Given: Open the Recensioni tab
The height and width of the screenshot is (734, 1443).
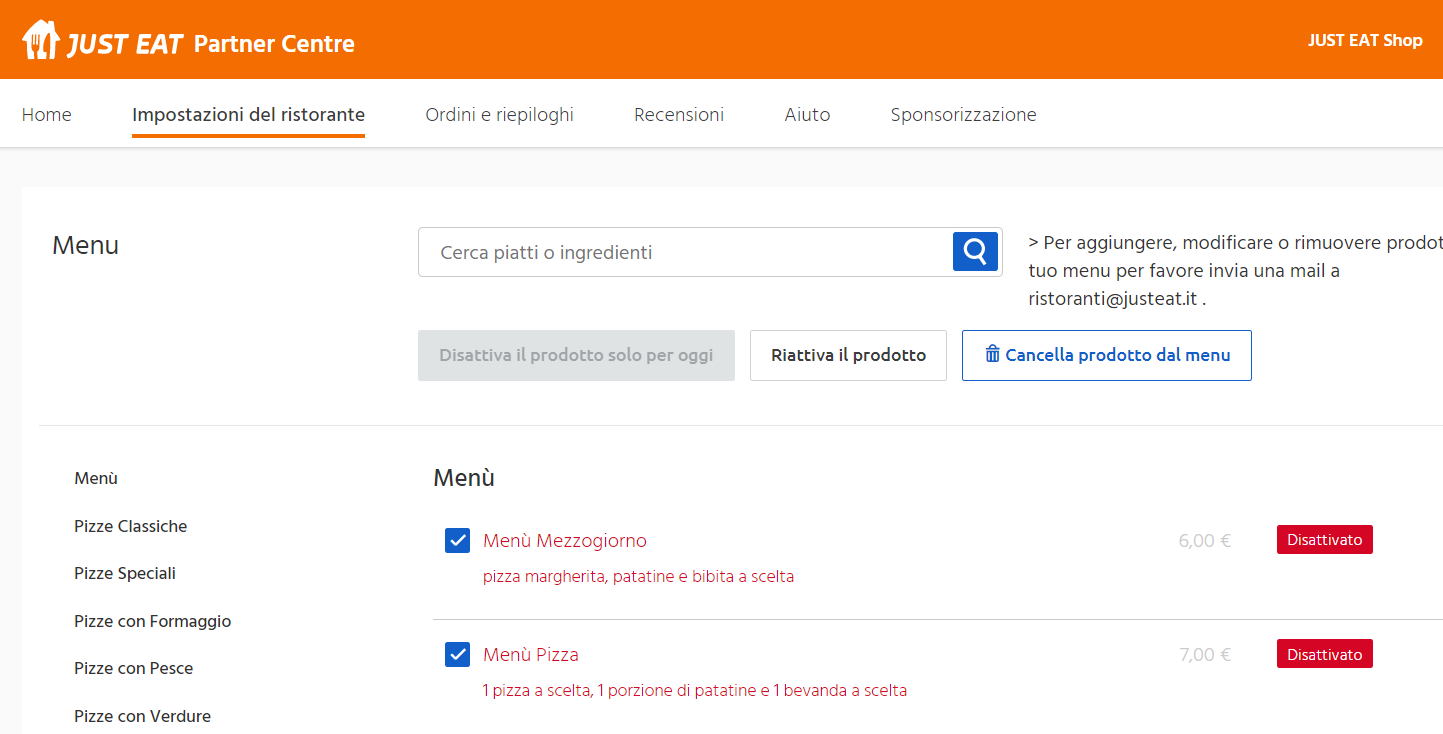Looking at the screenshot, I should pos(679,115).
